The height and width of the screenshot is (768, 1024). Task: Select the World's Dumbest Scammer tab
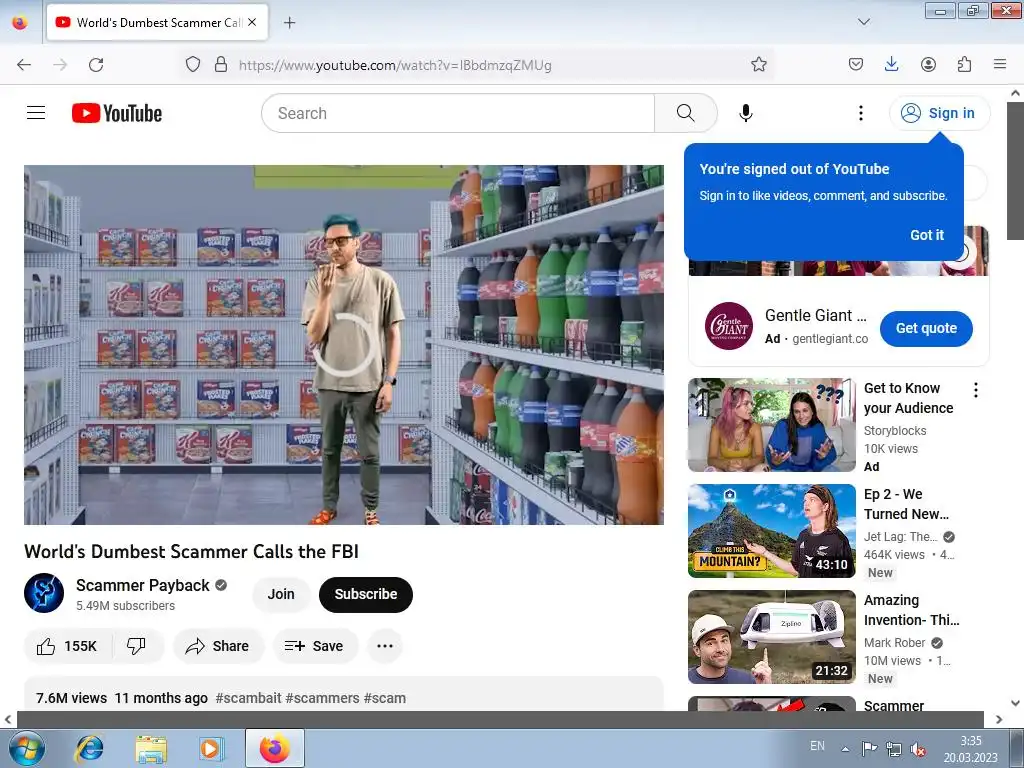click(x=157, y=22)
